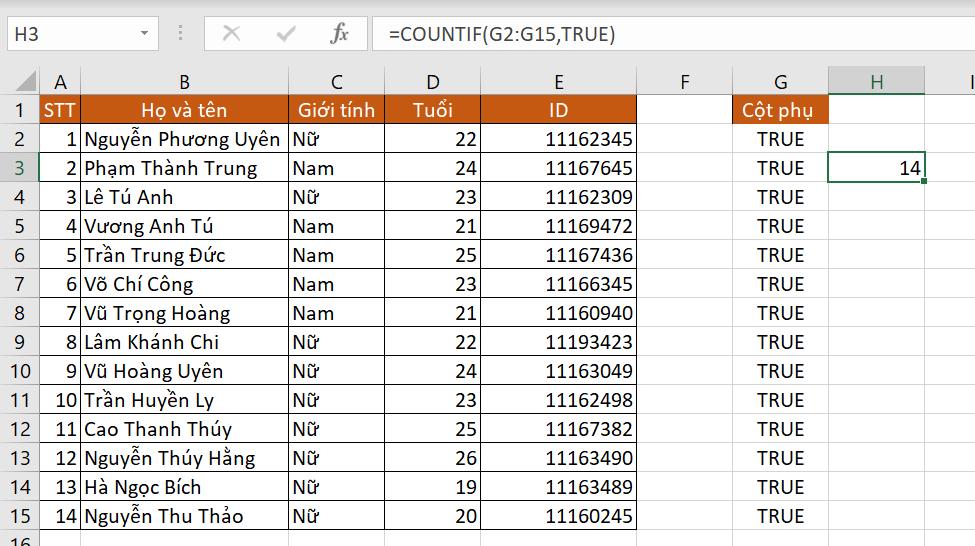
Task: Click the name 'Cao Thanh Thúy'
Action: click(158, 429)
